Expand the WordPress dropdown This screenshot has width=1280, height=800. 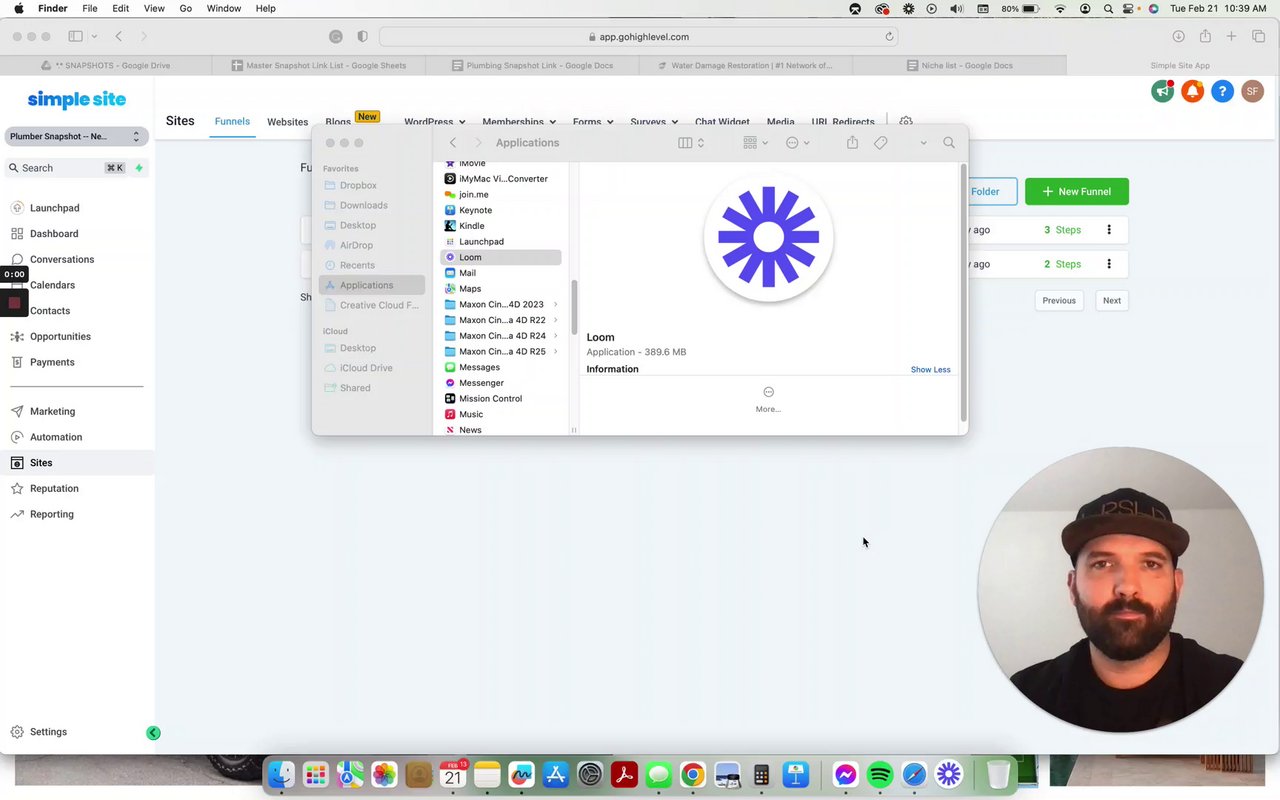[x=434, y=122]
